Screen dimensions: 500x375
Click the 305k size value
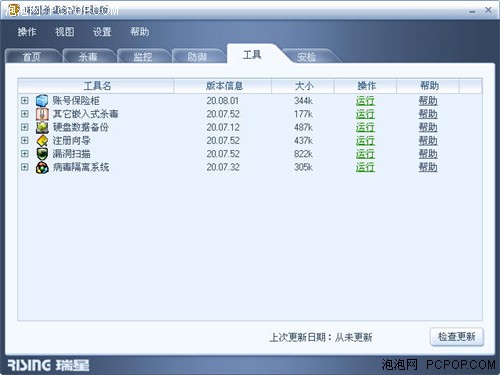(303, 167)
